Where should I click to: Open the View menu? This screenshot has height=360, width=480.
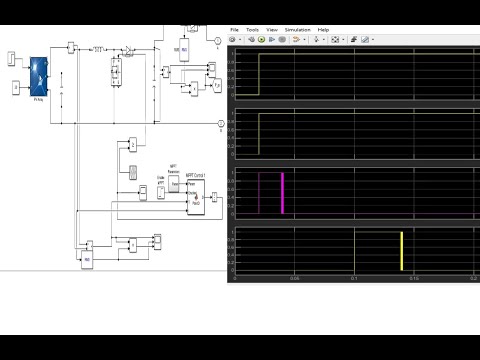[272, 30]
